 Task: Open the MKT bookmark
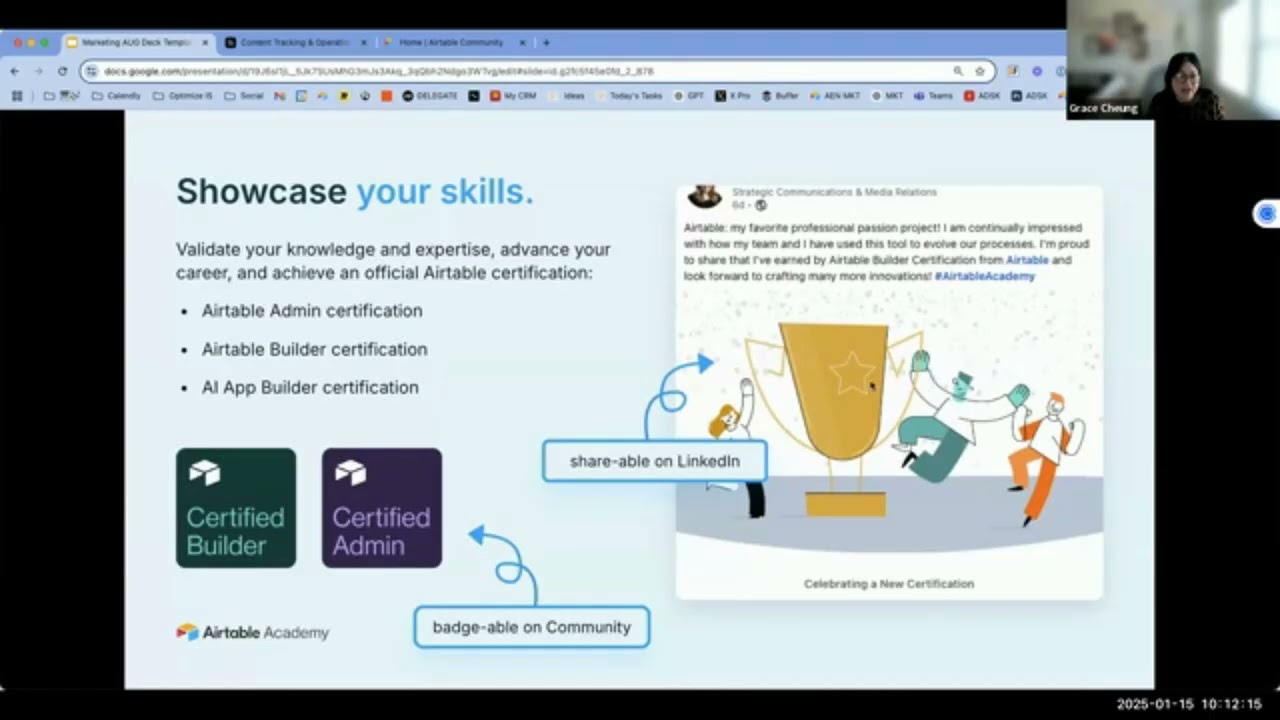tap(887, 96)
